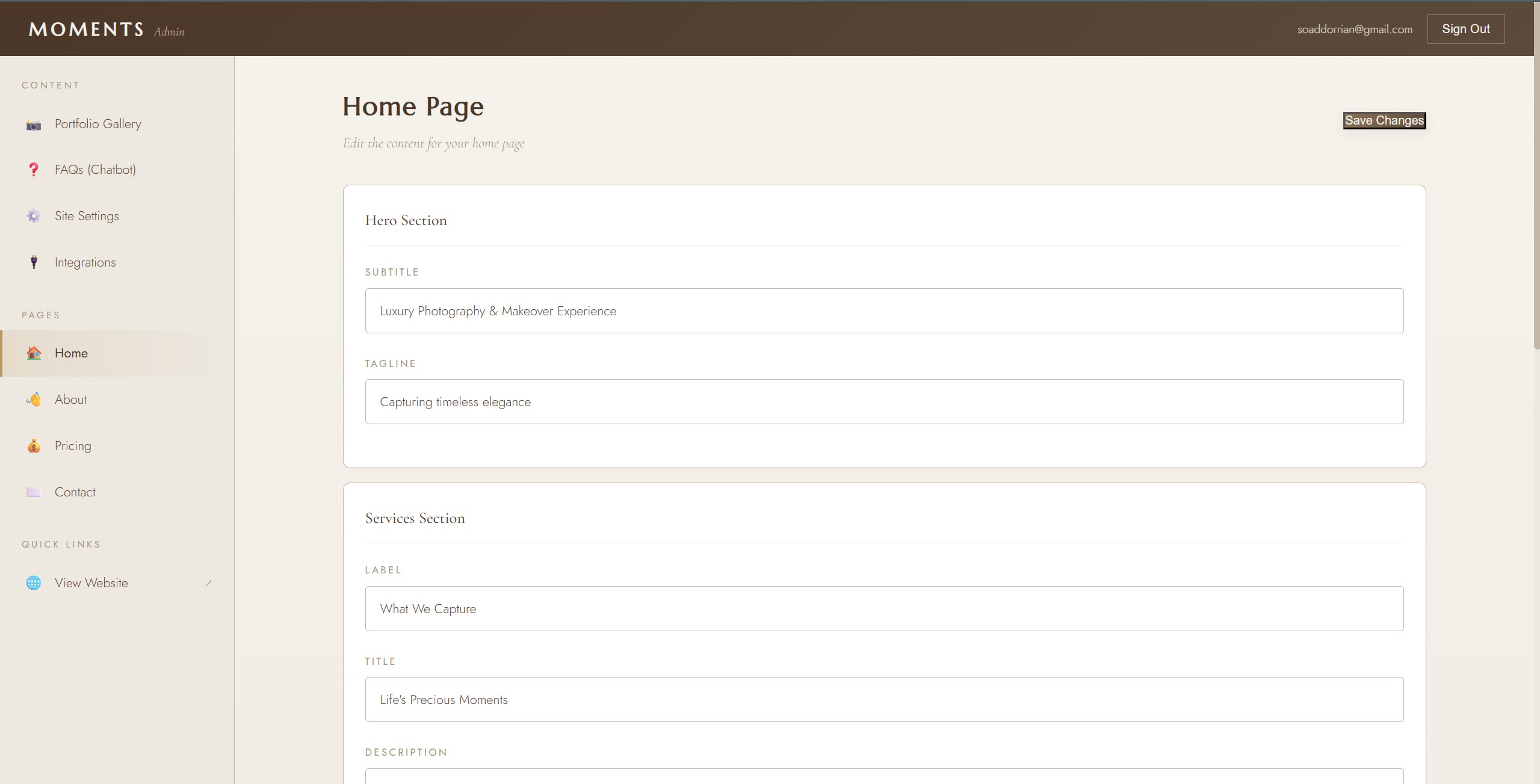The width and height of the screenshot is (1540, 784).
Task: Click the plug icon for Integrations
Action: coord(34,262)
